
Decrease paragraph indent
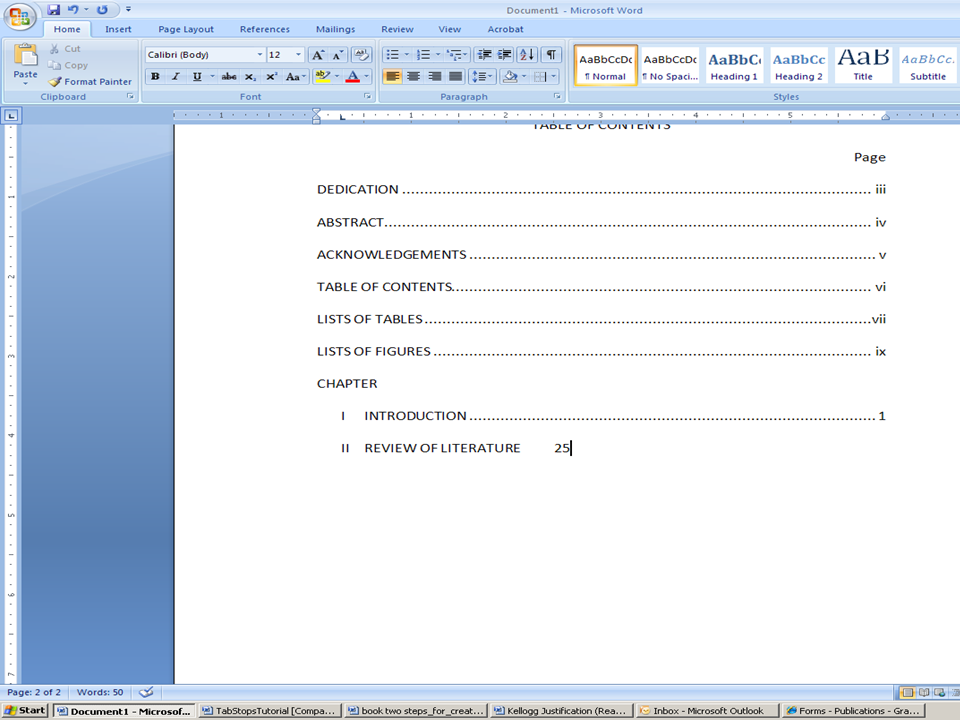[484, 55]
